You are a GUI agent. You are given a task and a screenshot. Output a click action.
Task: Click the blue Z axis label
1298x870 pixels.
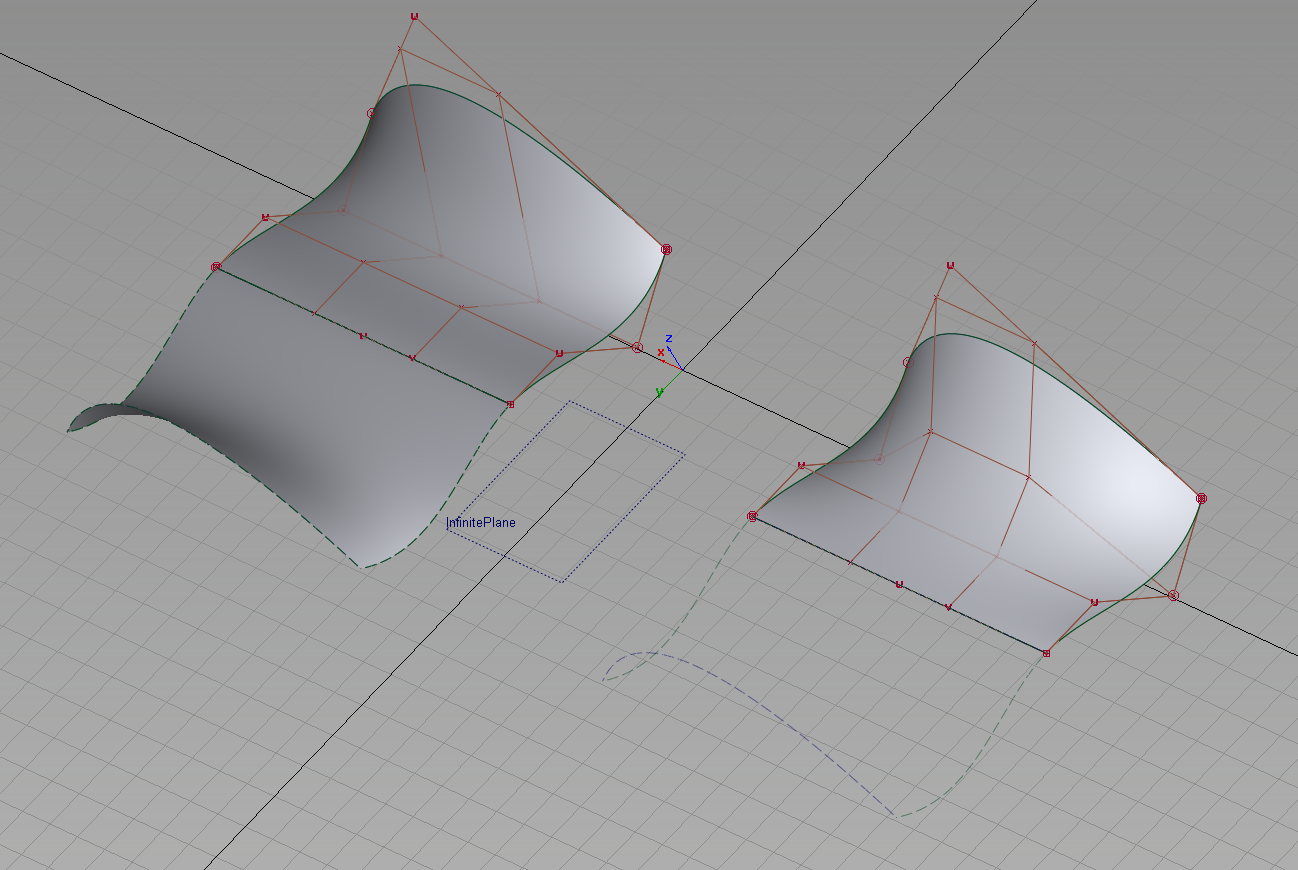[x=669, y=339]
